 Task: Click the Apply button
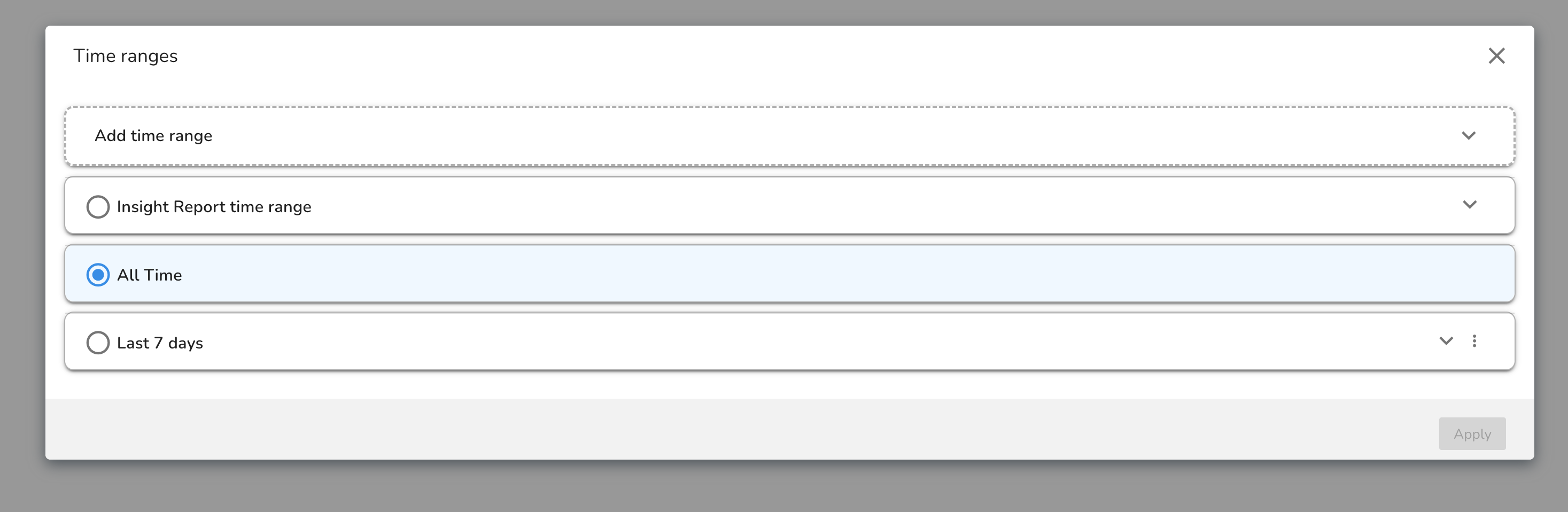point(1472,434)
